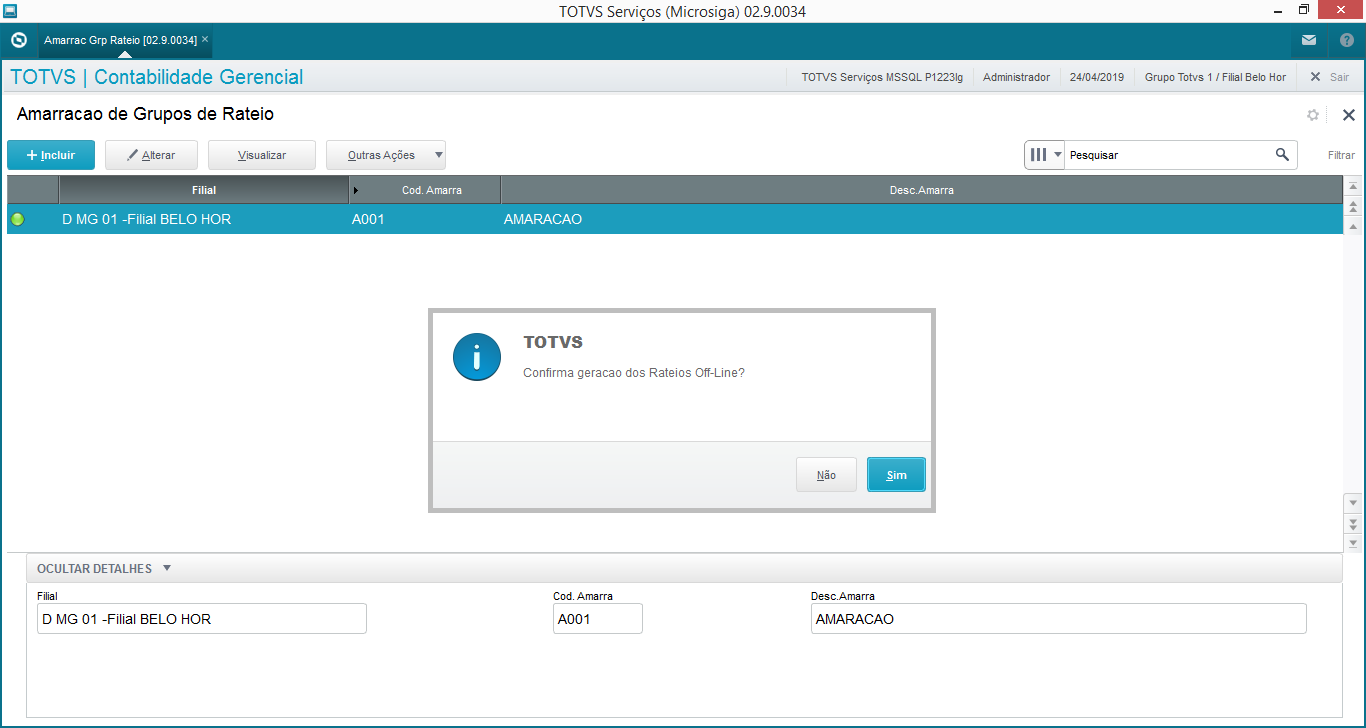The image size is (1366, 728).
Task: Click the Alterar button
Action: (x=151, y=155)
